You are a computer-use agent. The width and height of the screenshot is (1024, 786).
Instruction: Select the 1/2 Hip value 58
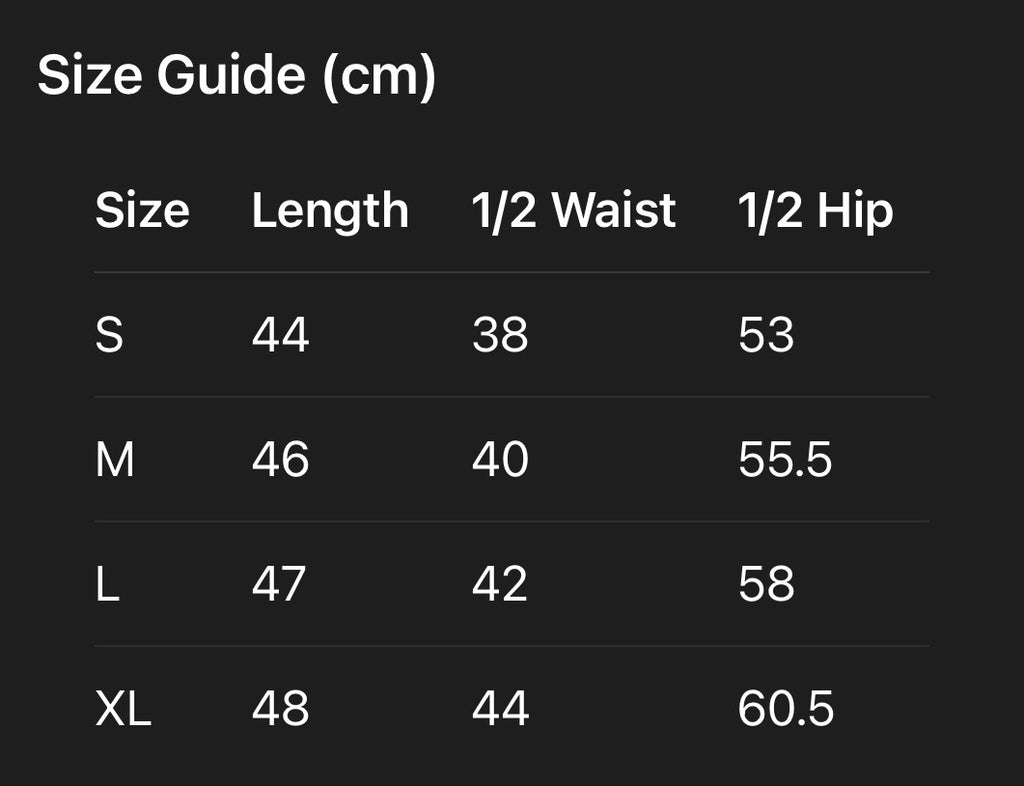click(766, 585)
